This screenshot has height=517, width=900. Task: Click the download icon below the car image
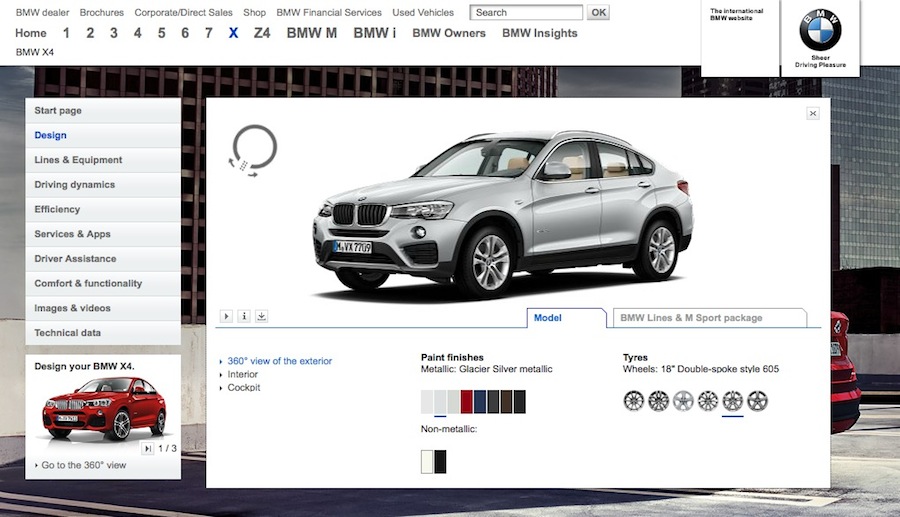tap(262, 316)
